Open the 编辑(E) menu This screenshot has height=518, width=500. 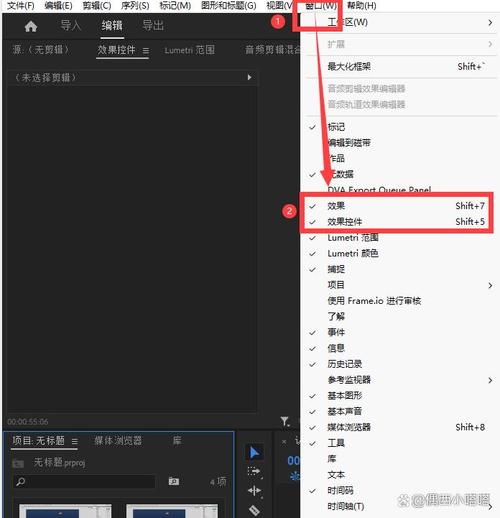[58, 6]
